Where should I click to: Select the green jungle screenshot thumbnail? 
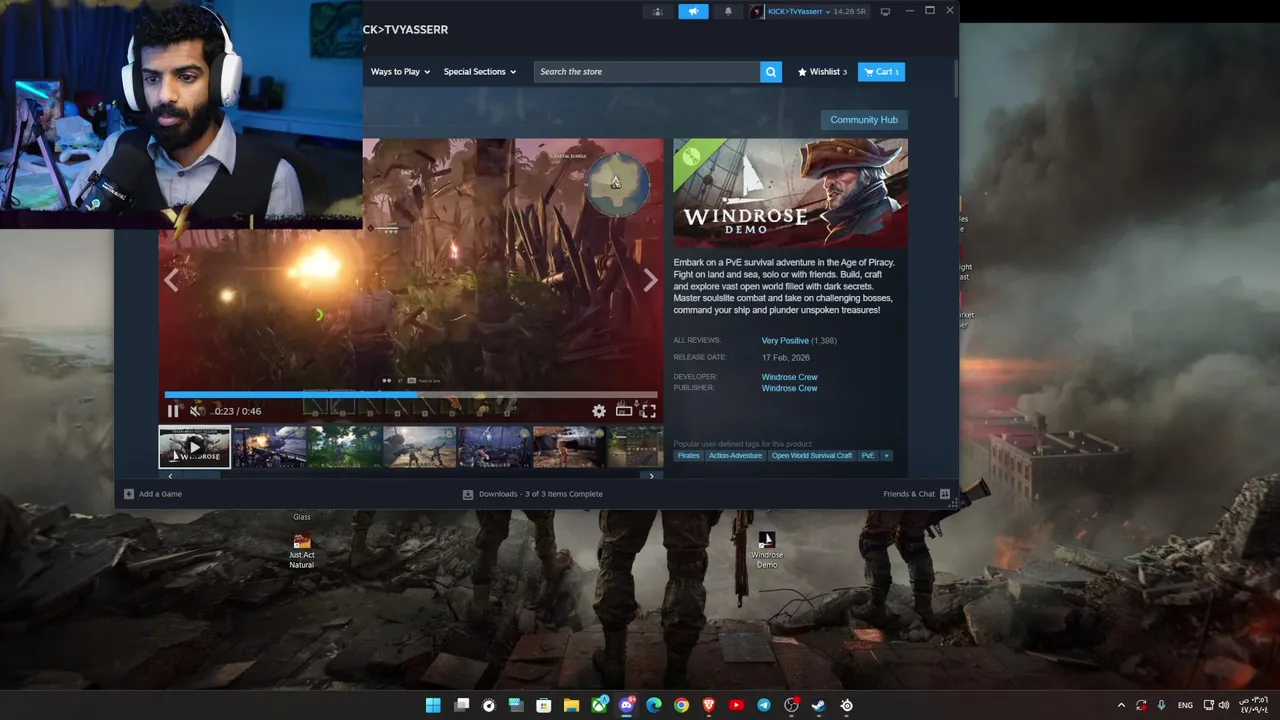click(345, 447)
